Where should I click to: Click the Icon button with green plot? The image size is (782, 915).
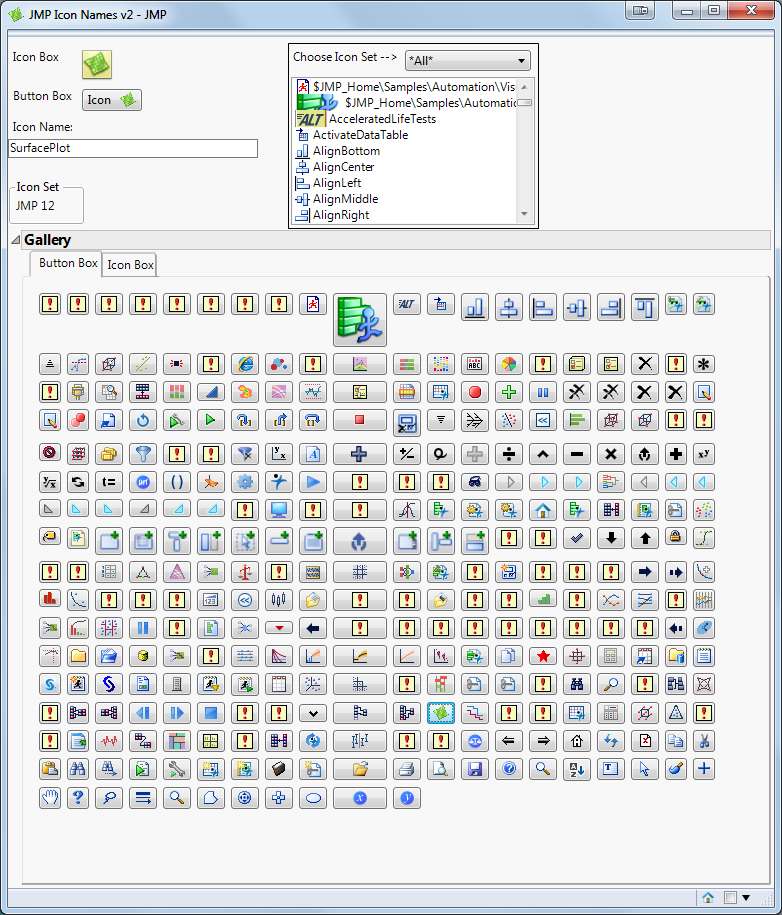pos(112,100)
